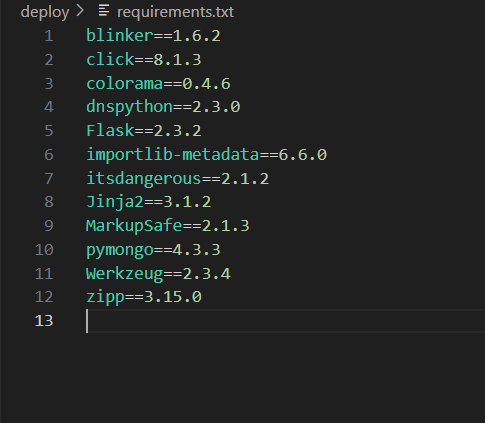The image size is (485, 423).
Task: Open the deploy folder breadcrumb
Action: (45, 12)
